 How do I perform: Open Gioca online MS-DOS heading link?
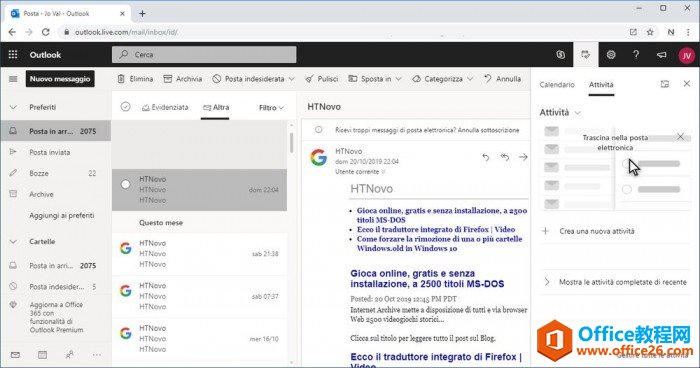tap(427, 279)
